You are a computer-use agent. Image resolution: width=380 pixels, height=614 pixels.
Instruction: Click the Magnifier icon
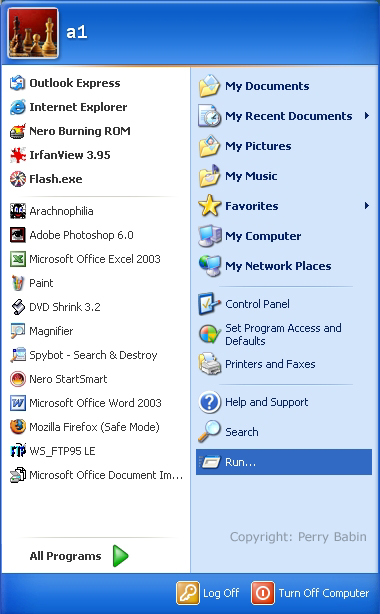pyautogui.click(x=18, y=331)
